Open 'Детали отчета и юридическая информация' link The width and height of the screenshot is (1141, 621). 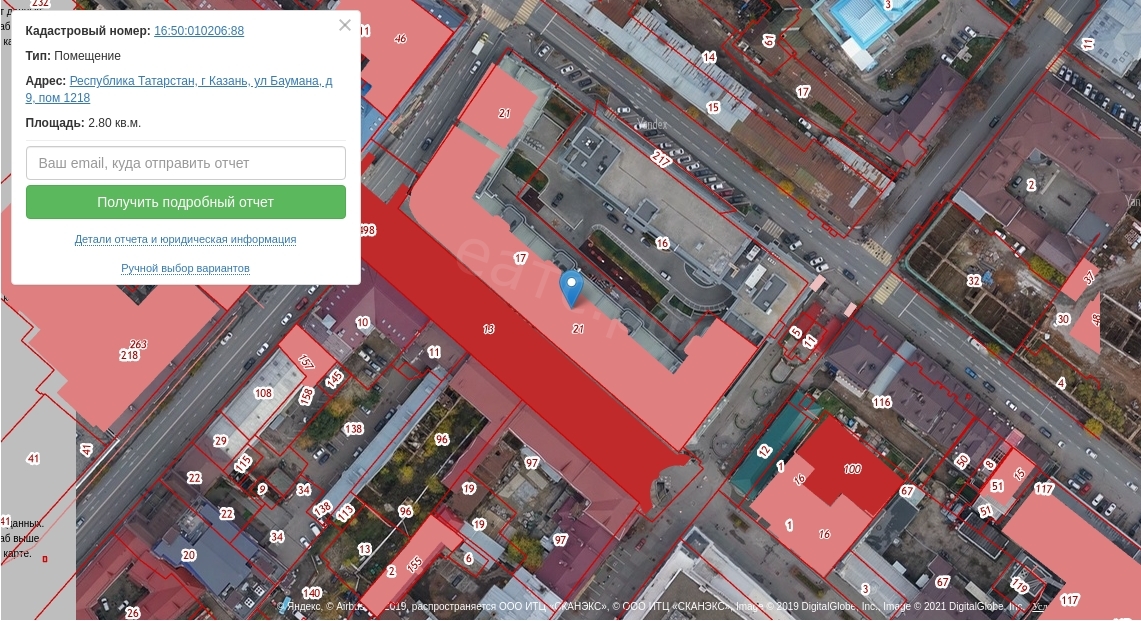point(185,240)
